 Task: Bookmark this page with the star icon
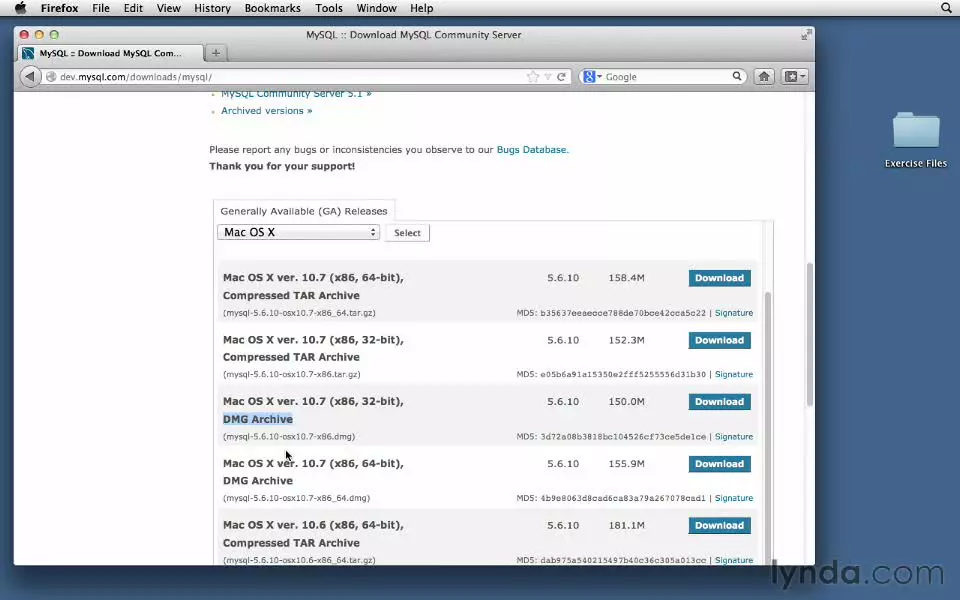(533, 77)
